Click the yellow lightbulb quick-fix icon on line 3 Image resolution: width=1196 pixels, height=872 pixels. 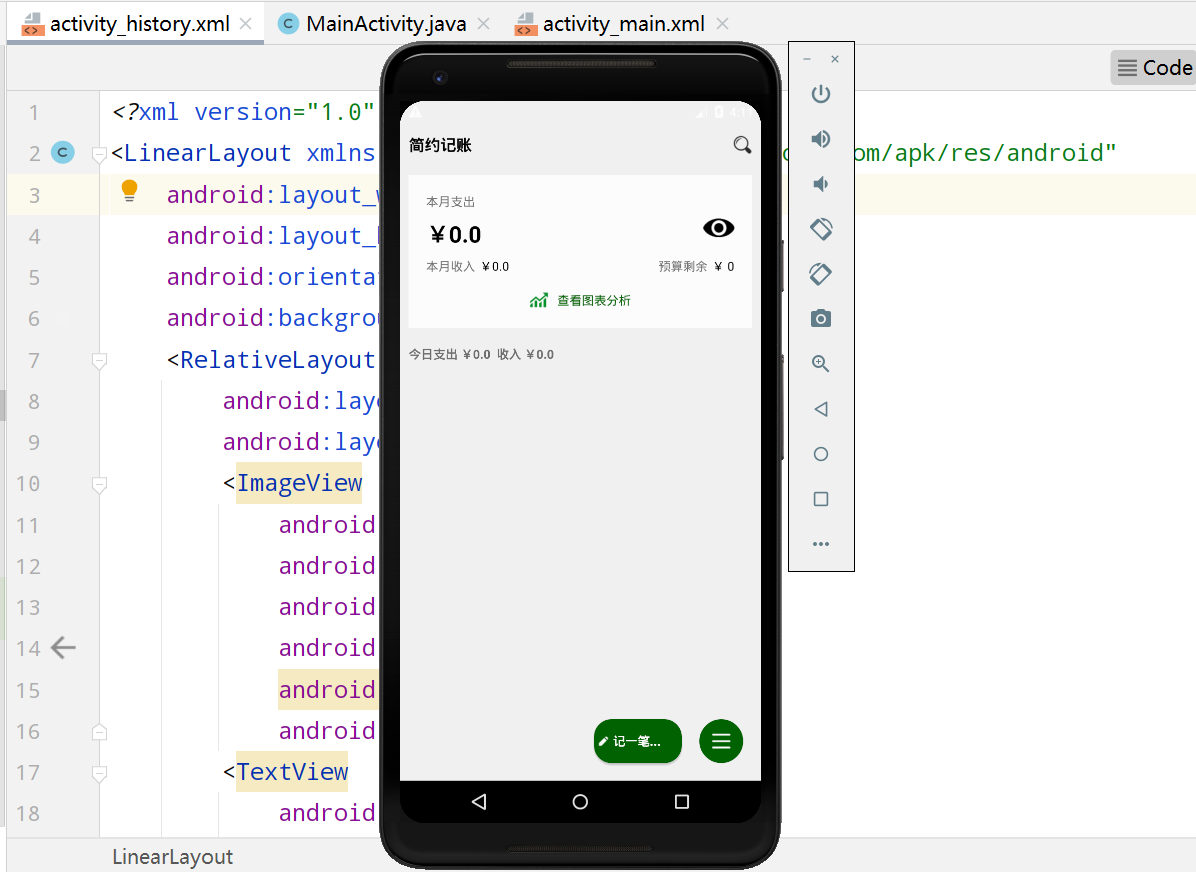(130, 191)
